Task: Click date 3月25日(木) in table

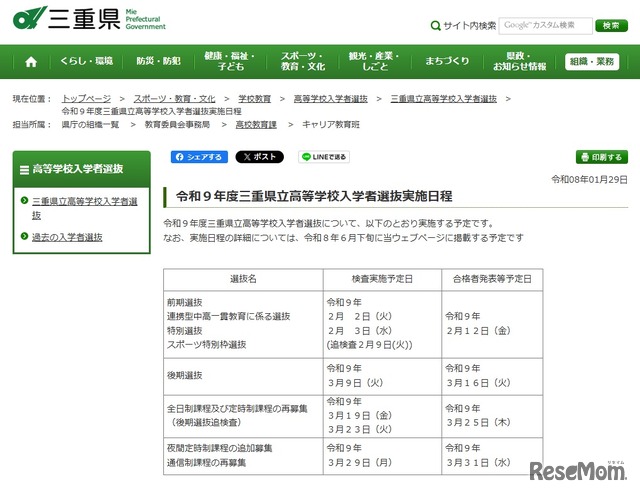Action: (479, 422)
